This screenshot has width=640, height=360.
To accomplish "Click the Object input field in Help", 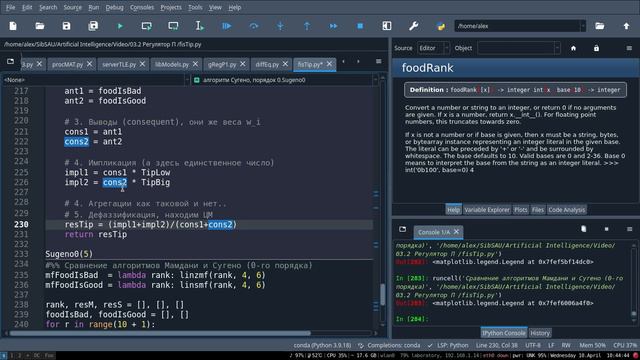I will click(516, 48).
